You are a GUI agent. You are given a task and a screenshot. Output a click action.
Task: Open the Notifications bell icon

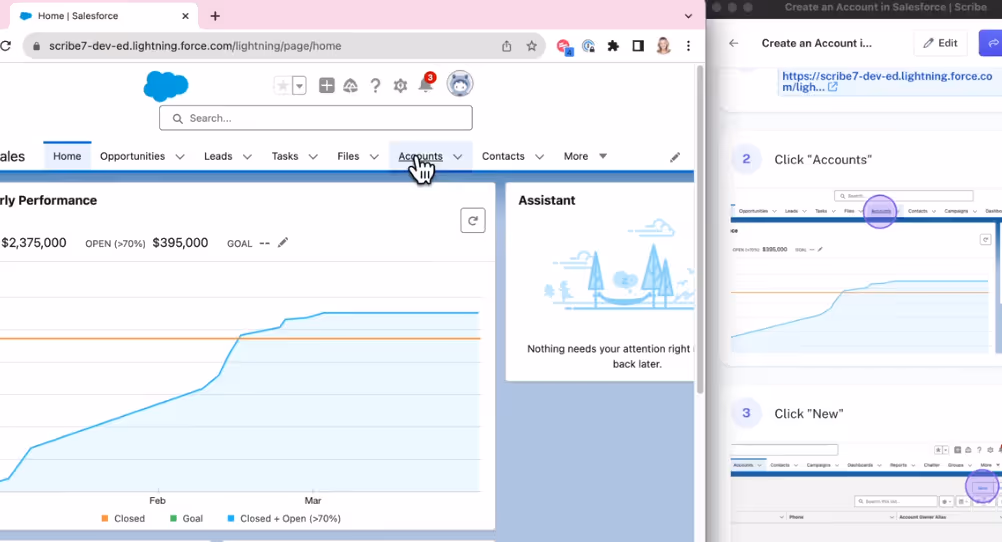click(426, 84)
